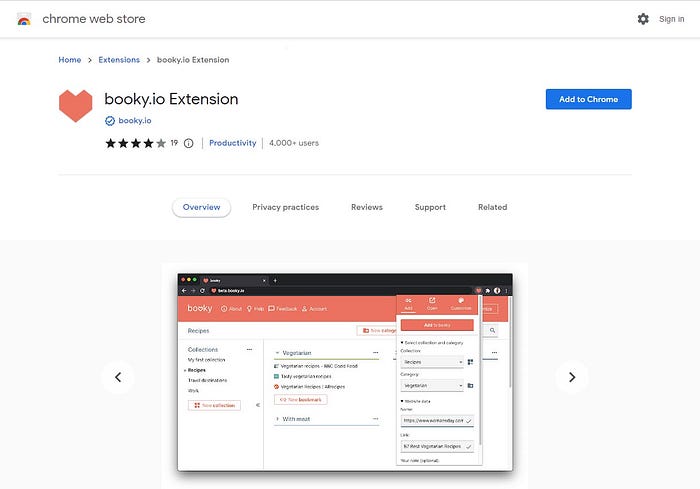Click the Chrome Web Store rainbow logo

pos(24,19)
